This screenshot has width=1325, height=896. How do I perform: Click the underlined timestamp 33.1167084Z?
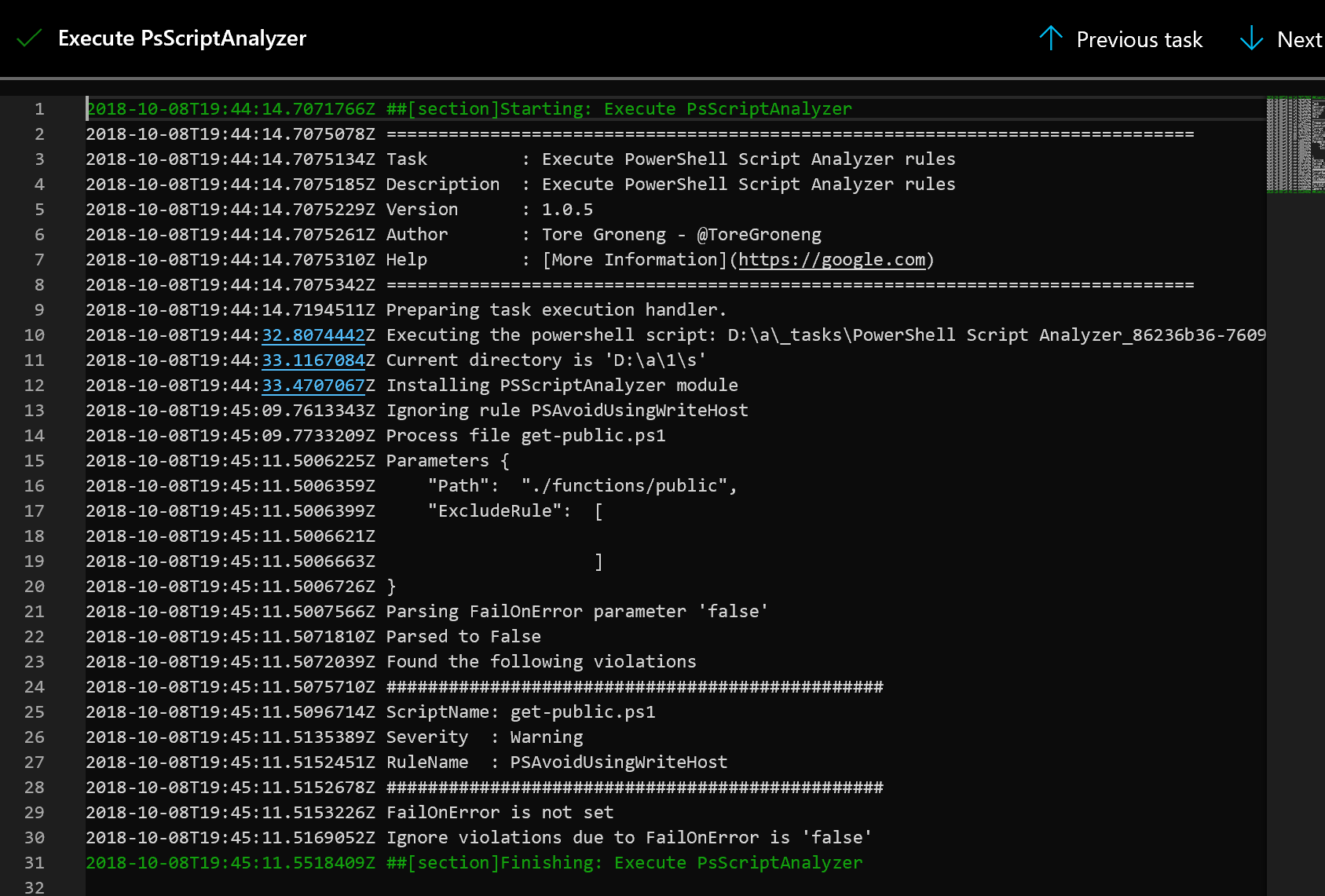click(x=313, y=360)
